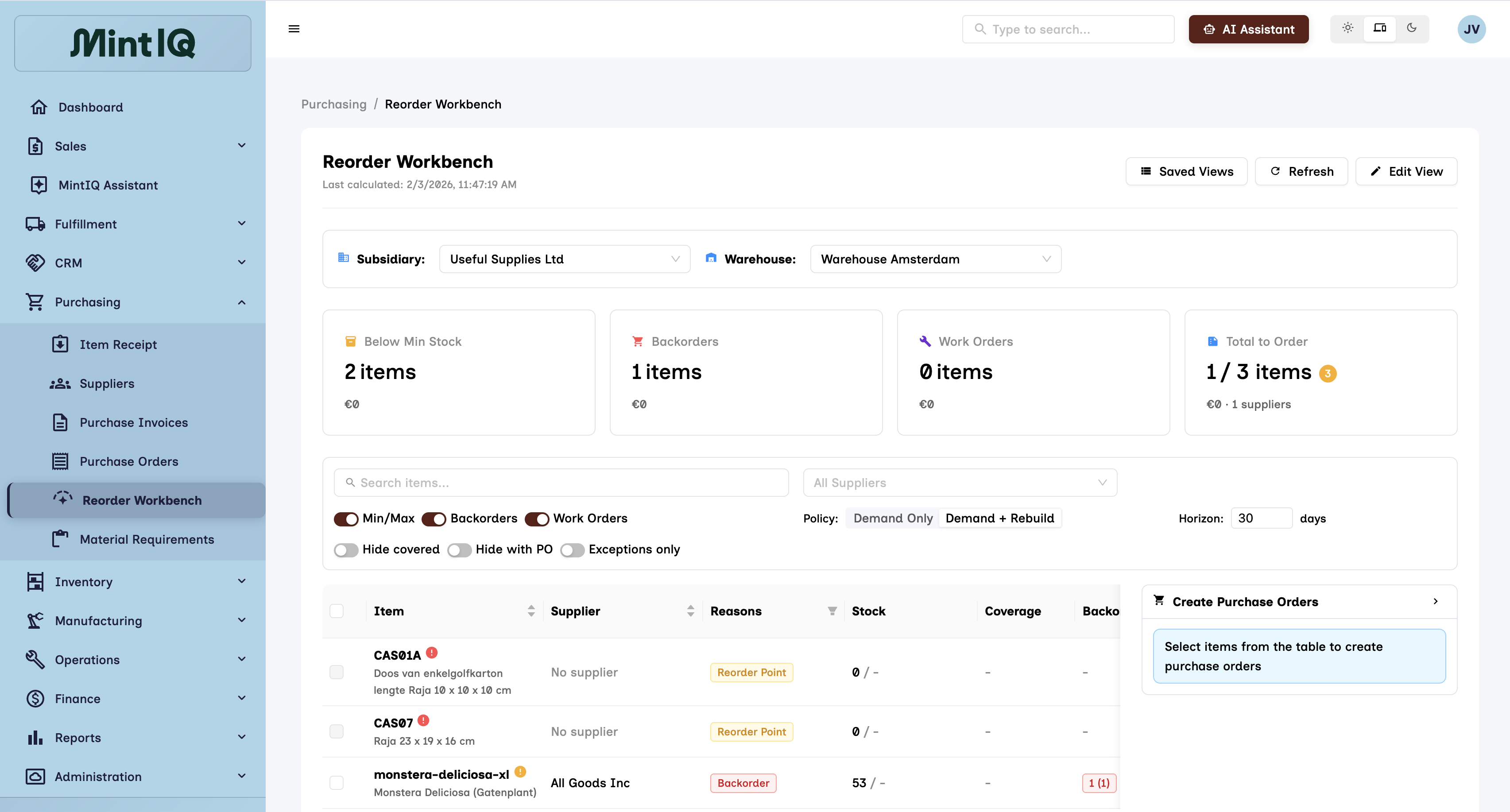Enable the Hide with PO switch
Viewport: 1510px width, 812px height.
coord(459,550)
